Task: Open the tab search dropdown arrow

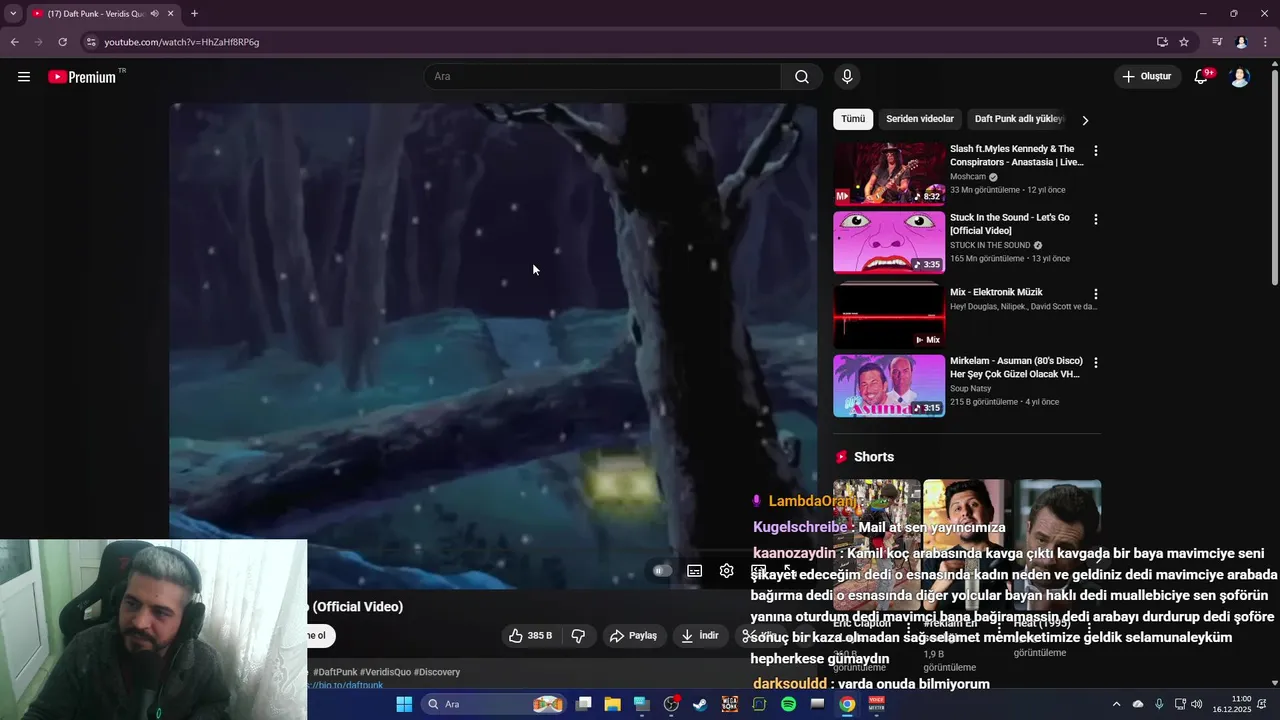Action: [x=13, y=14]
